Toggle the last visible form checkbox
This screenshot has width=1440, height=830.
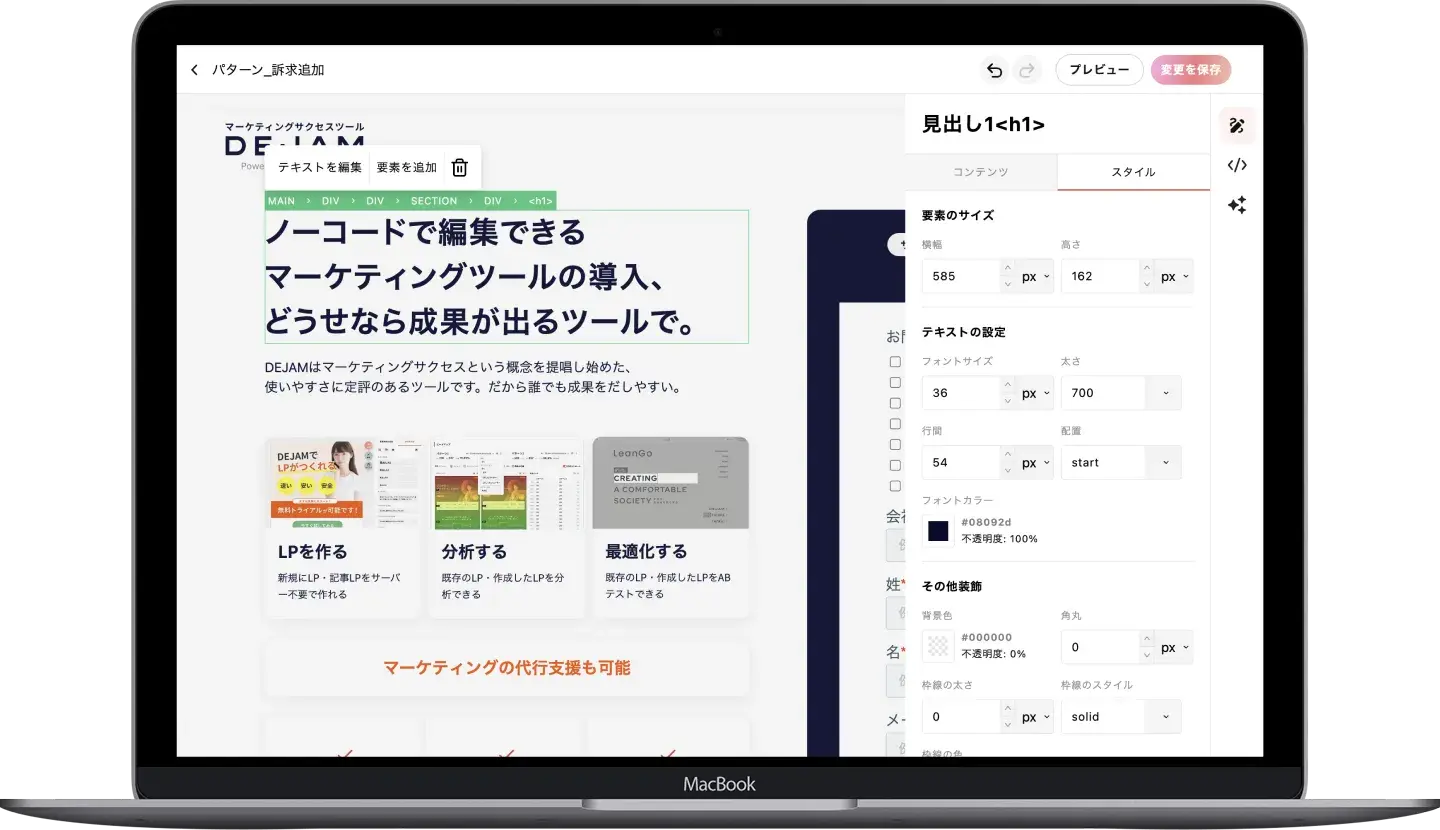895,486
